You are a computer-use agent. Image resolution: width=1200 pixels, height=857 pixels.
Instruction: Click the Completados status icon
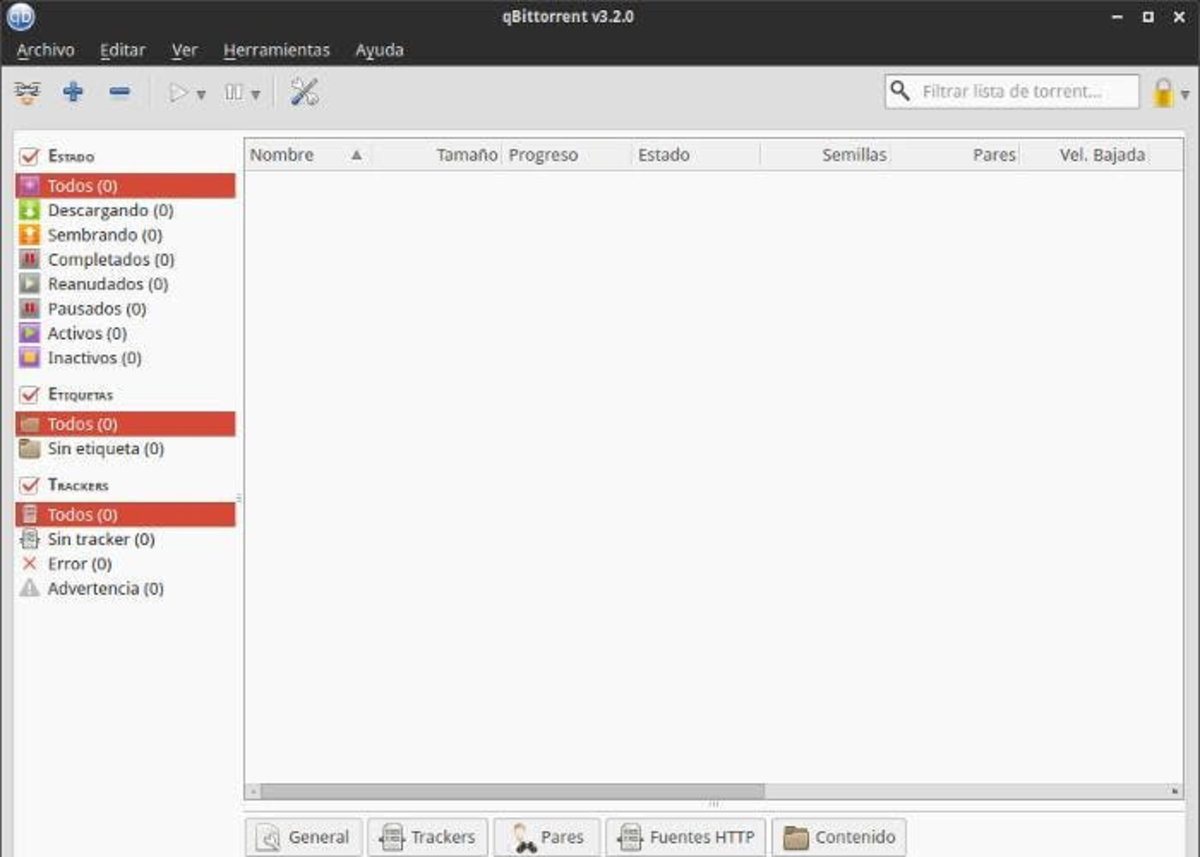pyautogui.click(x=30, y=260)
